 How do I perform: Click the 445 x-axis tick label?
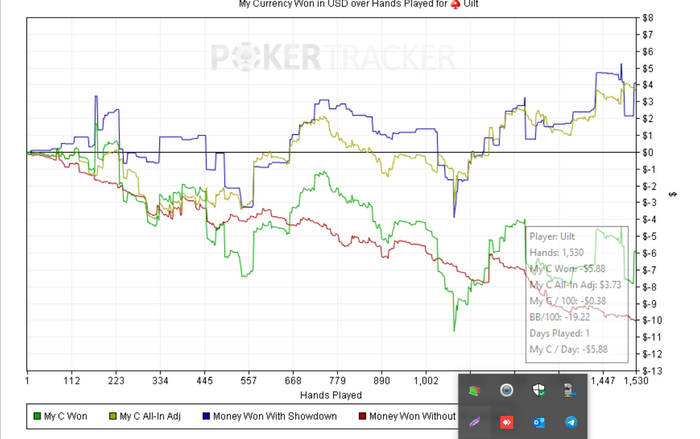click(204, 381)
